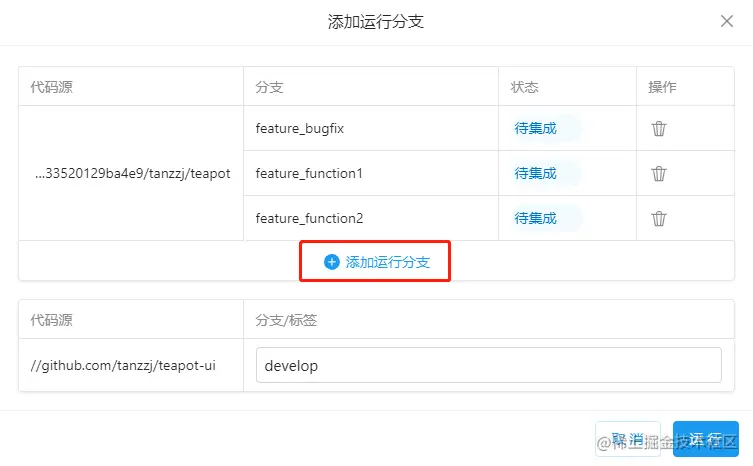Click the 待集成 status tag for feature_function2
This screenshot has height=466, width=753.
click(x=546, y=219)
